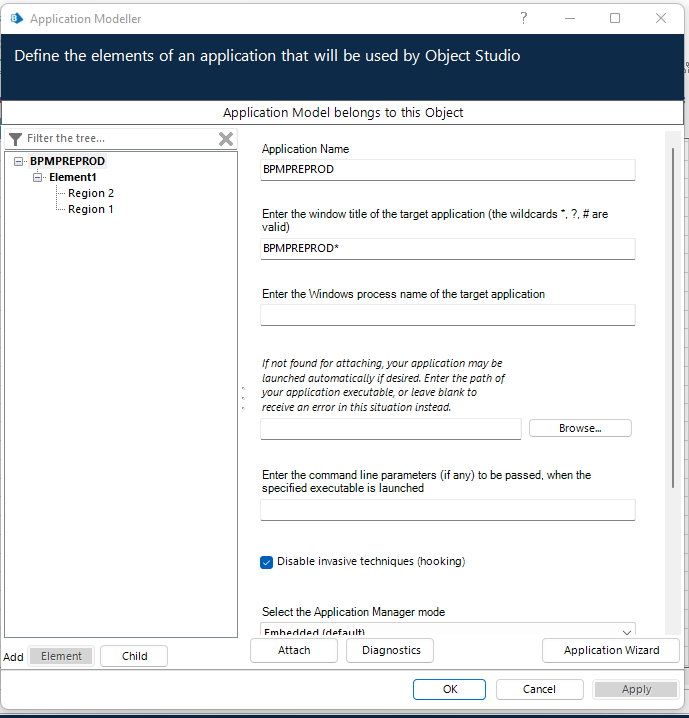Click the Blue Prism app icon in title bar

16,18
